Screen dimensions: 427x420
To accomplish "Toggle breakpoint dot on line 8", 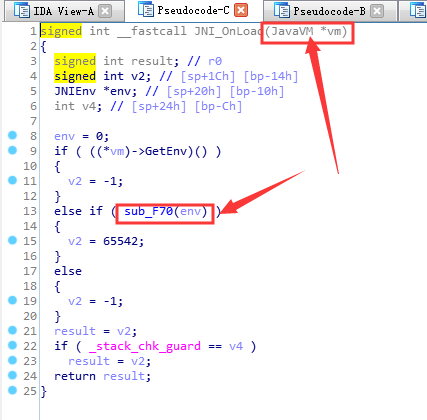I will point(13,135).
